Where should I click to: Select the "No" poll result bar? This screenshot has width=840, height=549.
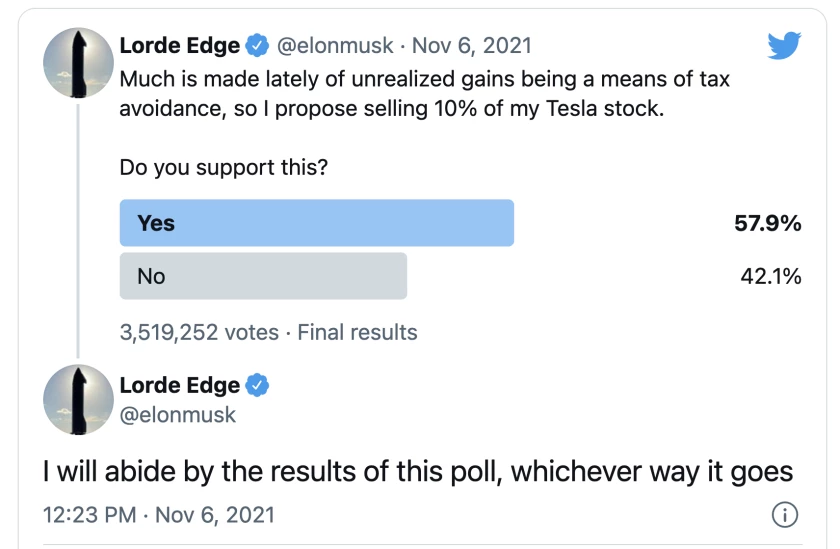tap(263, 276)
